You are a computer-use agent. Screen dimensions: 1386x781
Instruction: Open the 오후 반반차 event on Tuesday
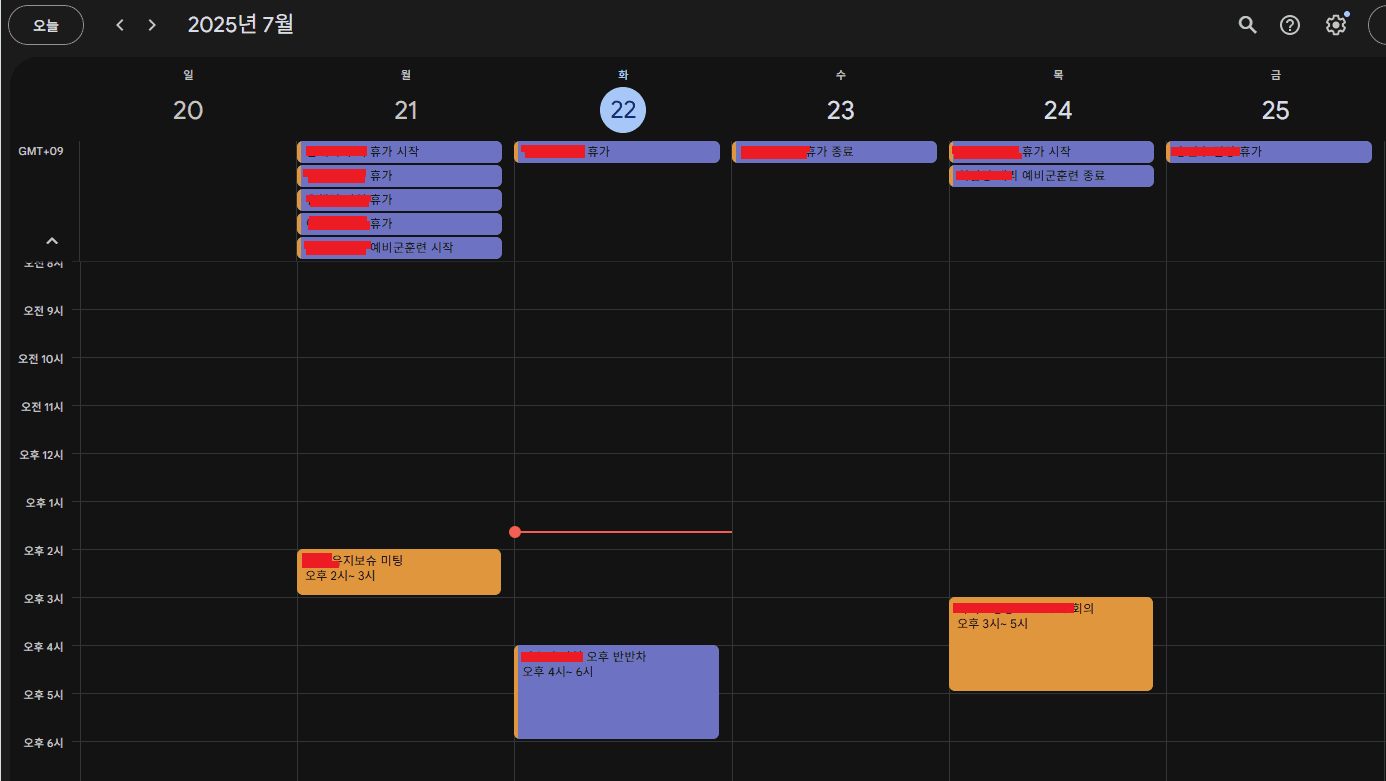[617, 691]
